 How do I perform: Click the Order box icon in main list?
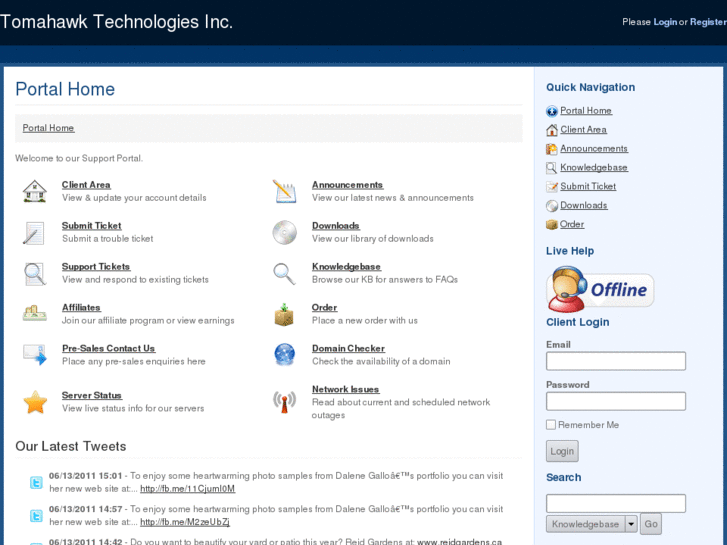coord(284,314)
